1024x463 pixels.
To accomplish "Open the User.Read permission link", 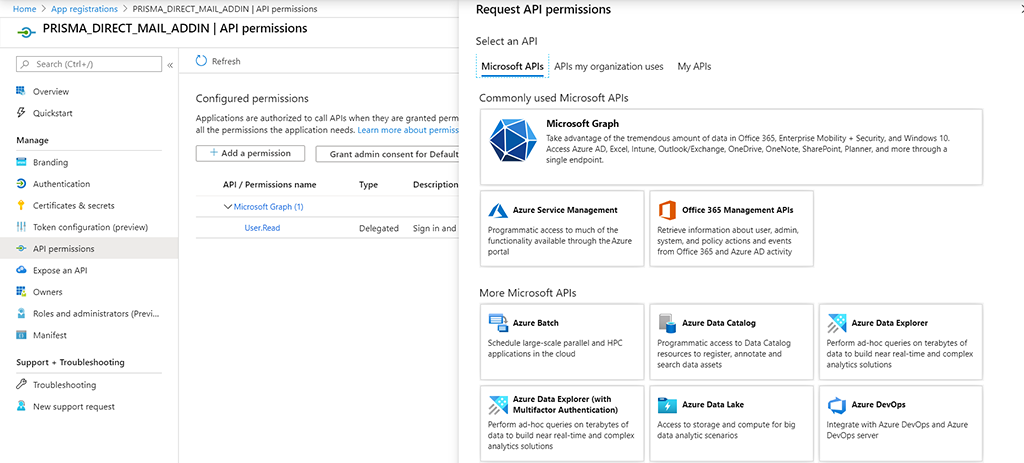I will point(262,228).
